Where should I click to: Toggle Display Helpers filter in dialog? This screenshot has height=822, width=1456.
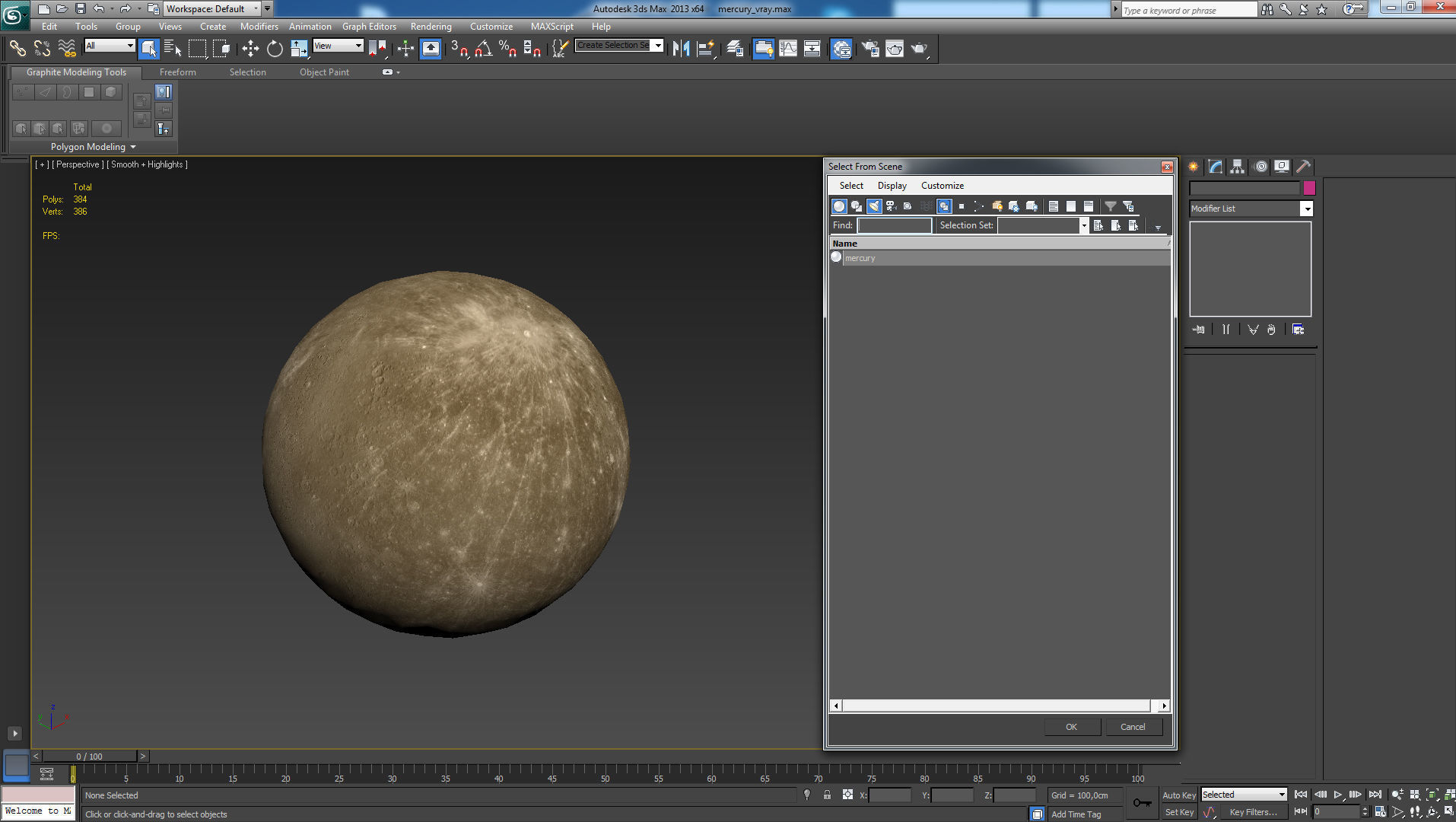click(908, 206)
